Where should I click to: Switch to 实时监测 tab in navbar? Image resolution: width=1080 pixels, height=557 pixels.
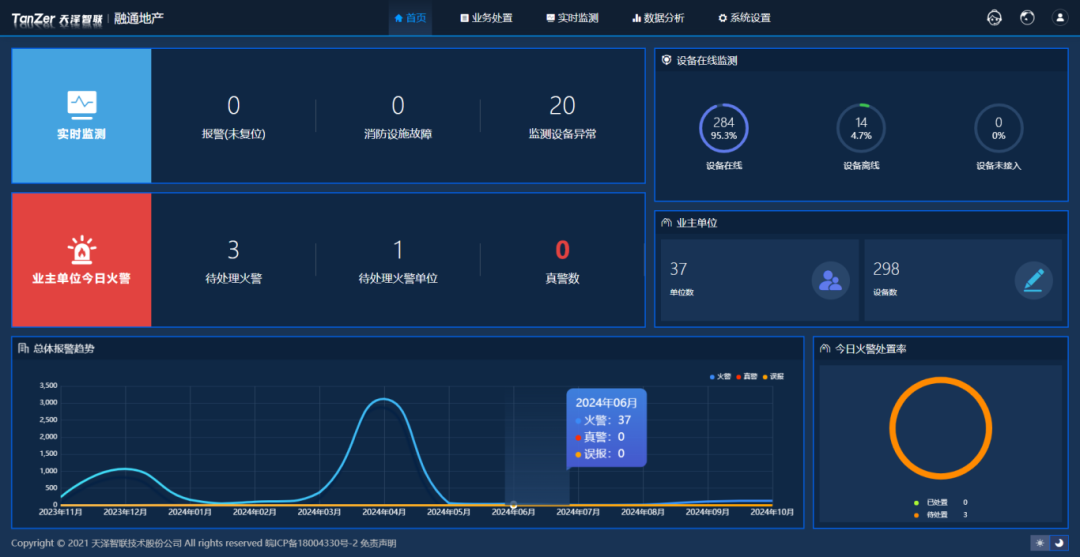[572, 18]
